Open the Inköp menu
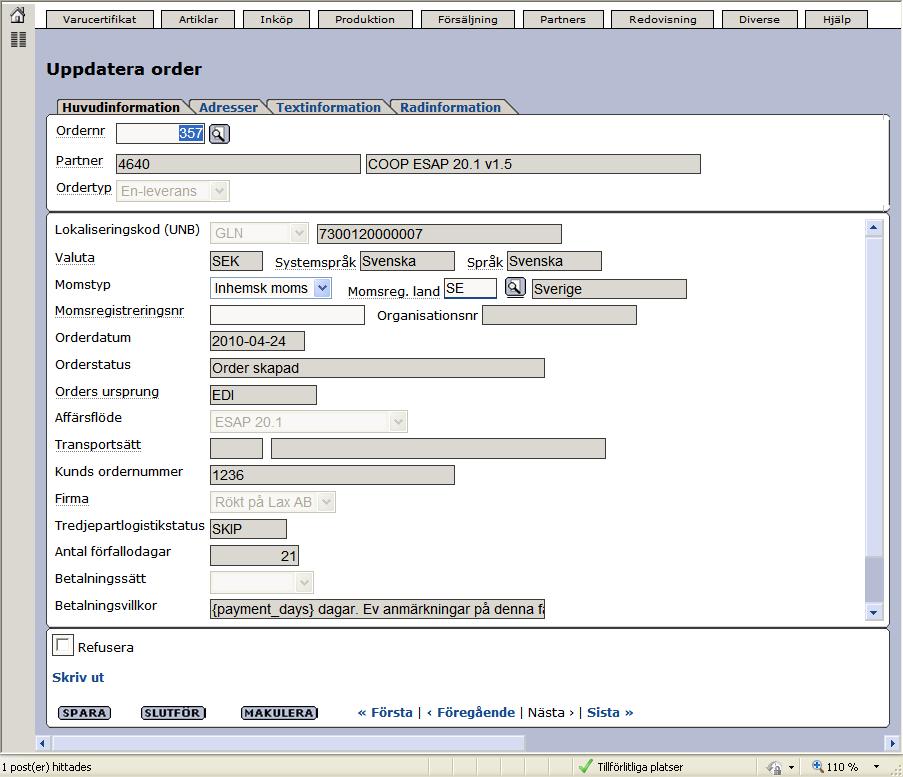 276,20
